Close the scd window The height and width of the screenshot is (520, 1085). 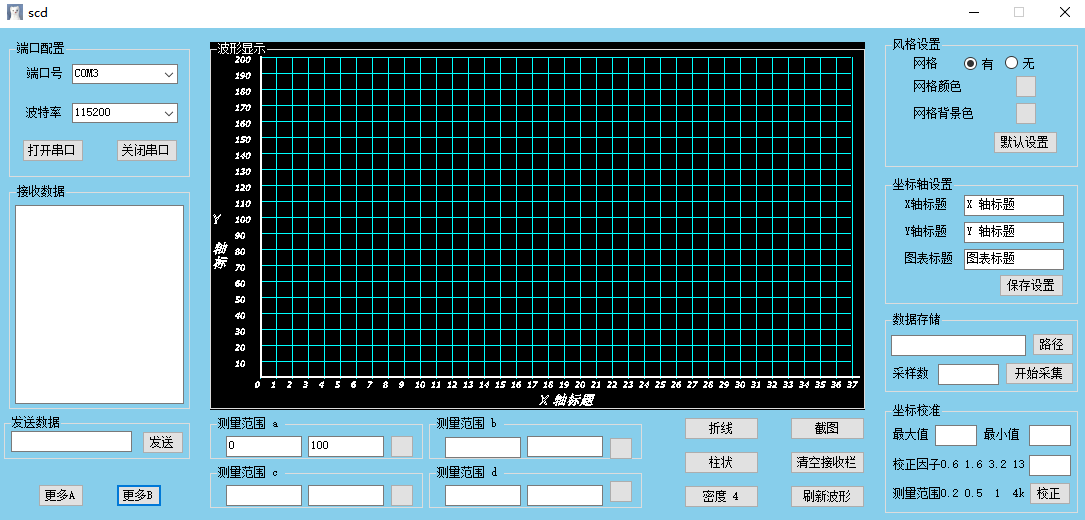[x=1065, y=12]
